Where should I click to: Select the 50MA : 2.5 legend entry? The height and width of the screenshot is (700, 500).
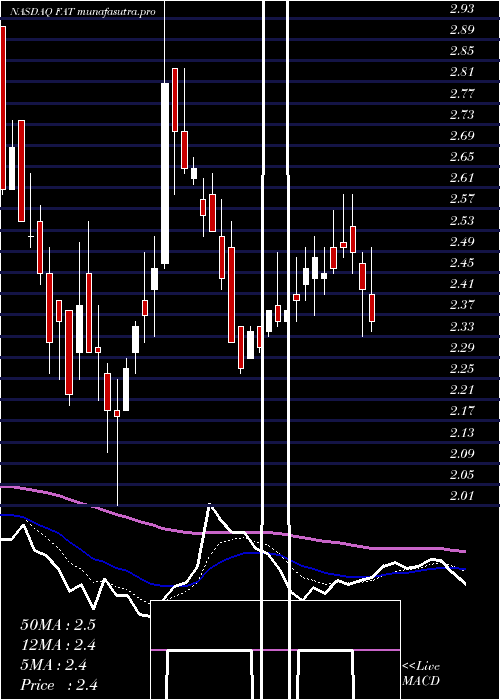[58, 625]
